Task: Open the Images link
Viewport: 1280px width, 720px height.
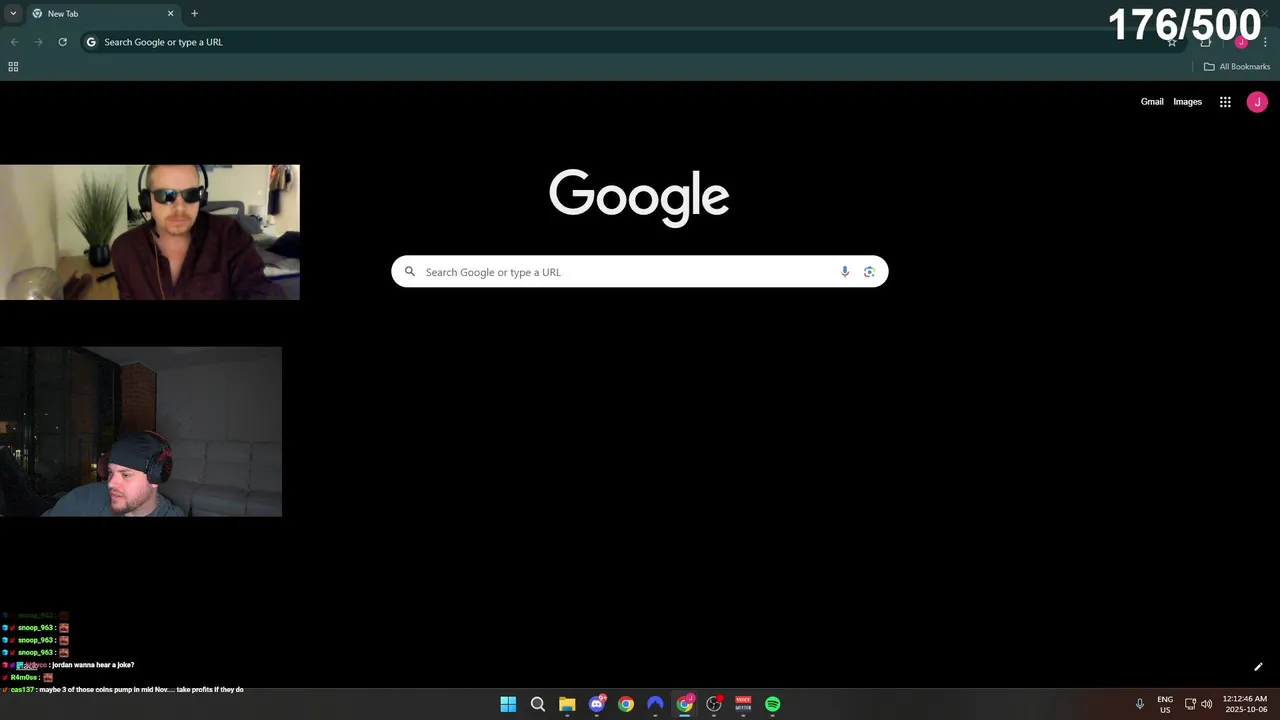Action: (x=1187, y=102)
